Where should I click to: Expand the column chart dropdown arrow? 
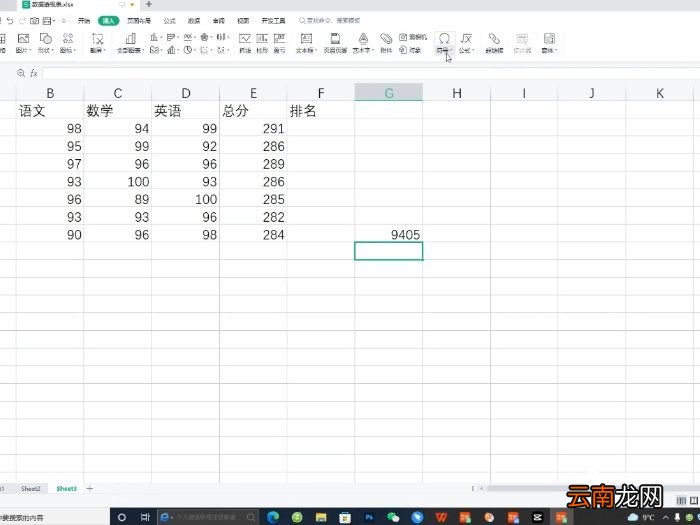pos(161,37)
